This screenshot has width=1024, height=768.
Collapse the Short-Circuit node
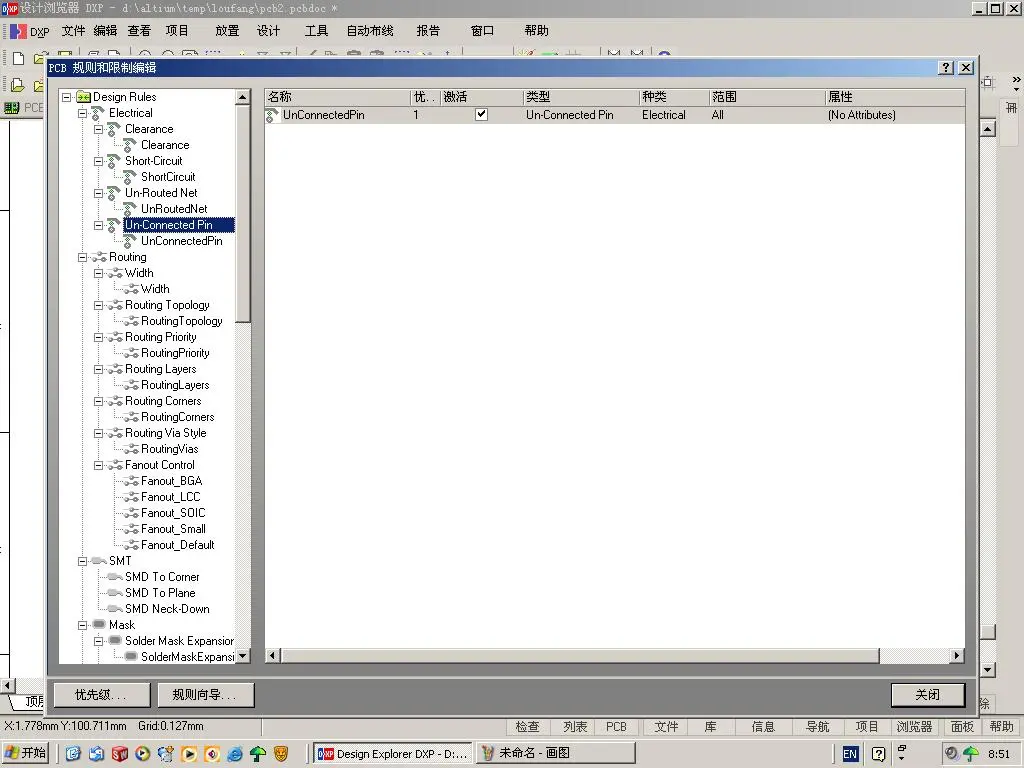click(99, 161)
